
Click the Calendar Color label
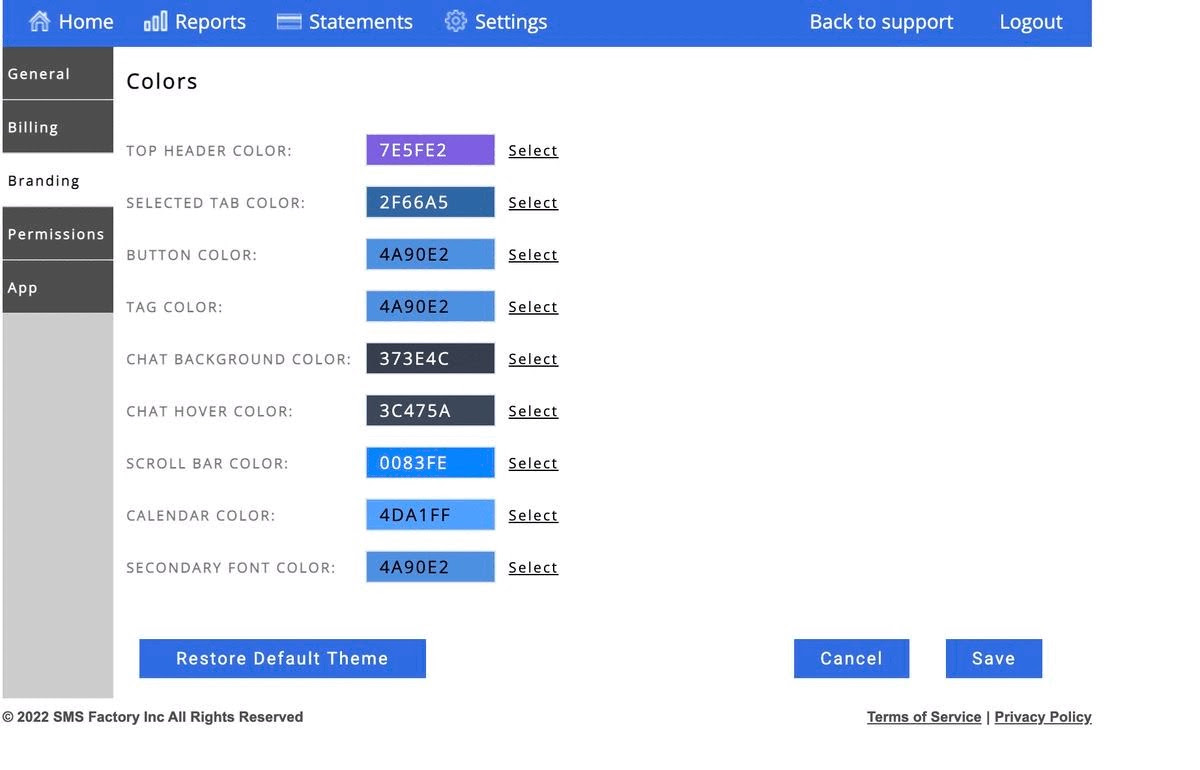coord(201,515)
